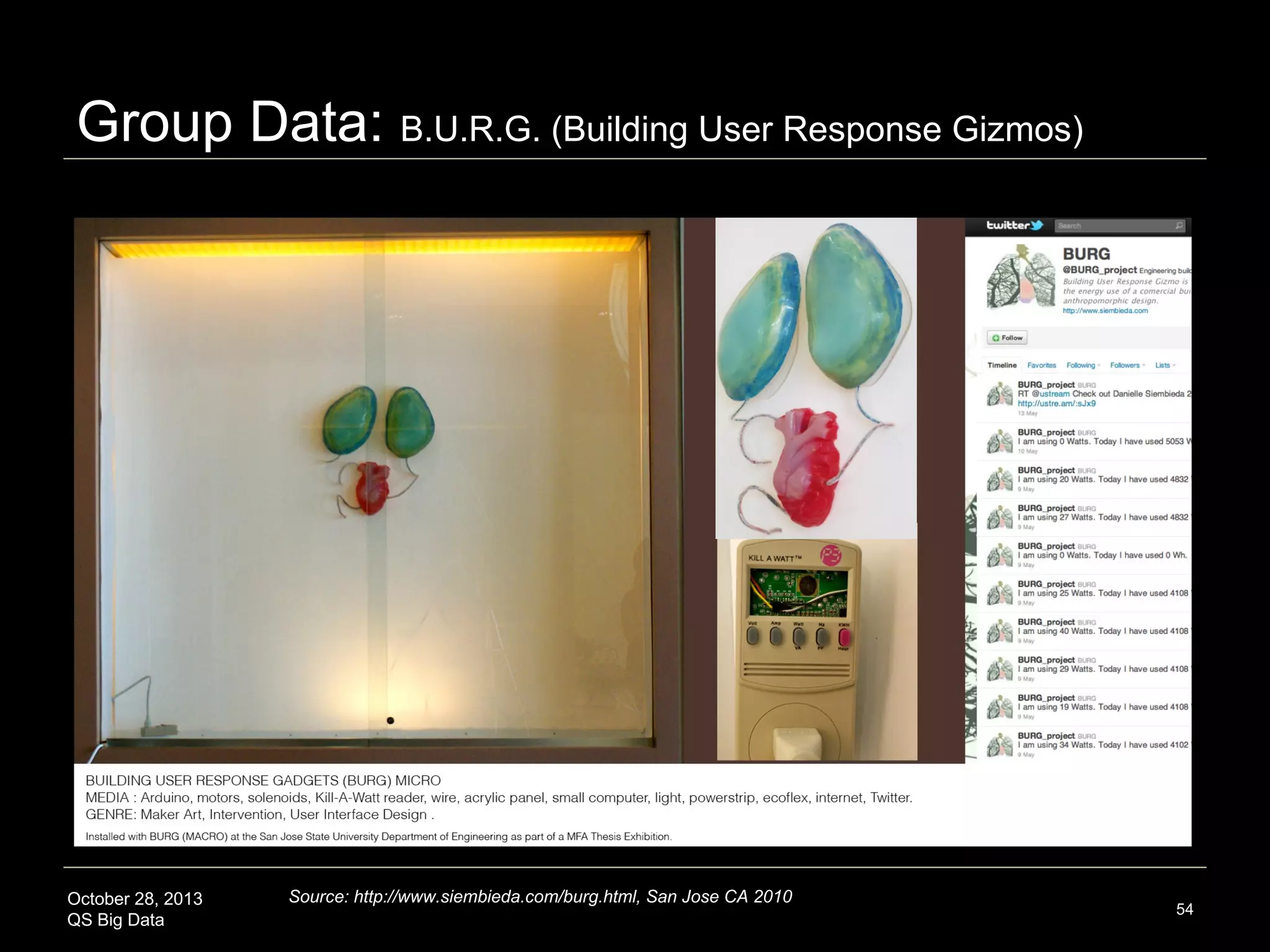Click the slide title 'Group Data:'
This screenshot has width=1270, height=952.
tap(230, 122)
